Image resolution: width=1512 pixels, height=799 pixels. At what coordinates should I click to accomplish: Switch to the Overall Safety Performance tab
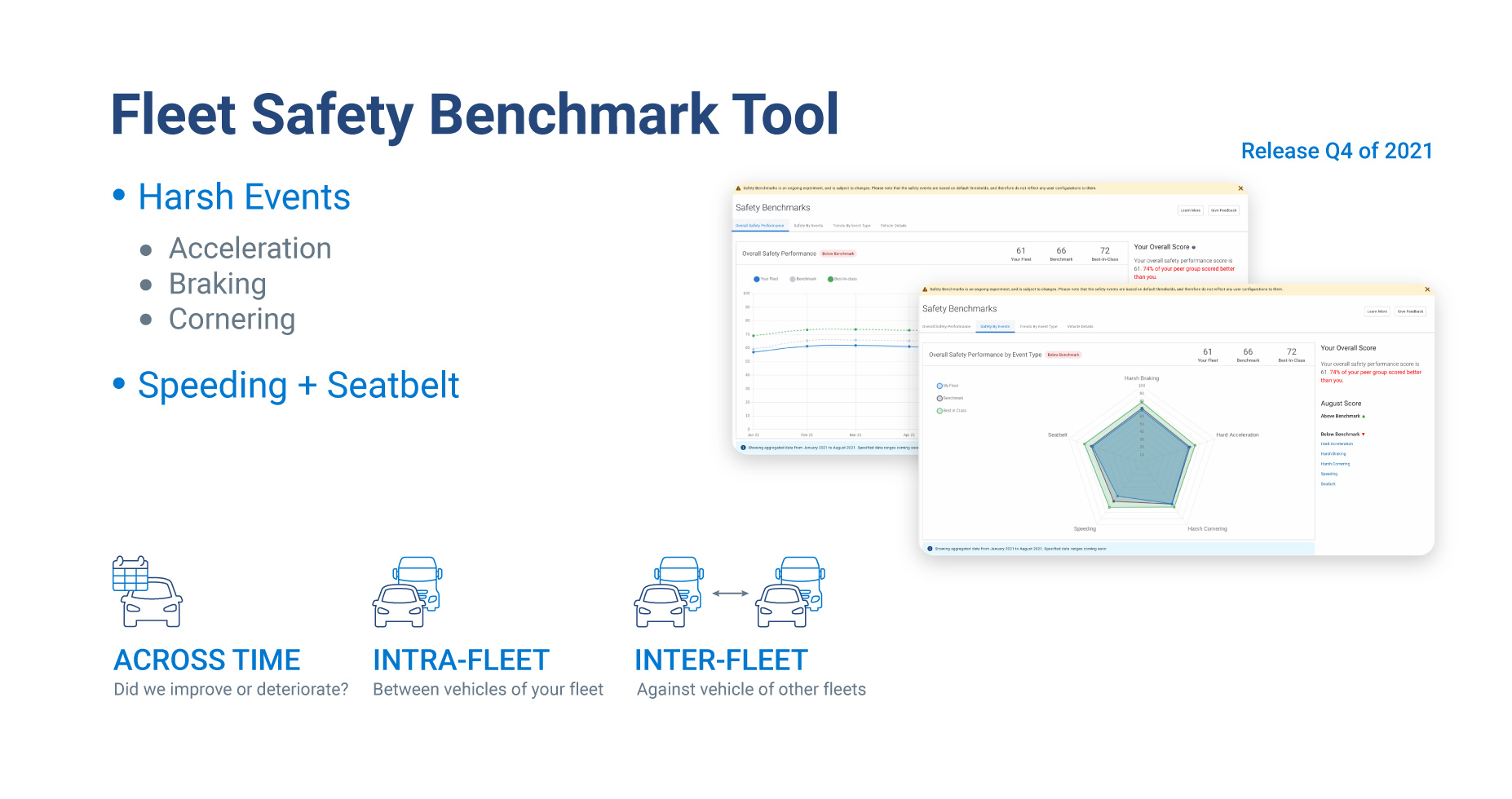pos(947,326)
